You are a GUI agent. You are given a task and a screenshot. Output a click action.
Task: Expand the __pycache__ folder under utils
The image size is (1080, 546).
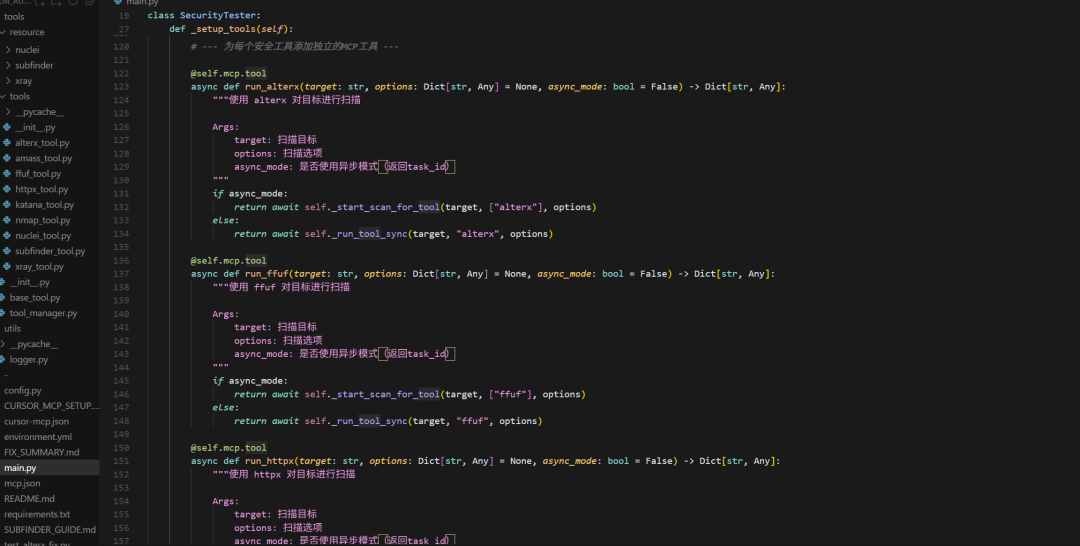point(3,344)
